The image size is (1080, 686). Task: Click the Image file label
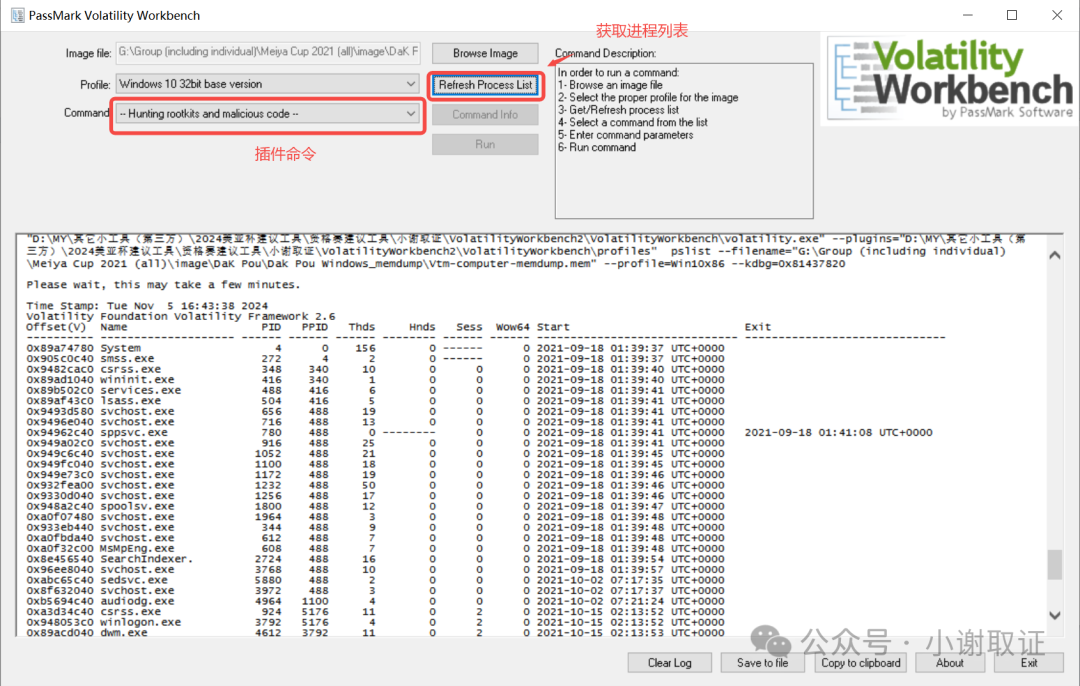[x=88, y=53]
